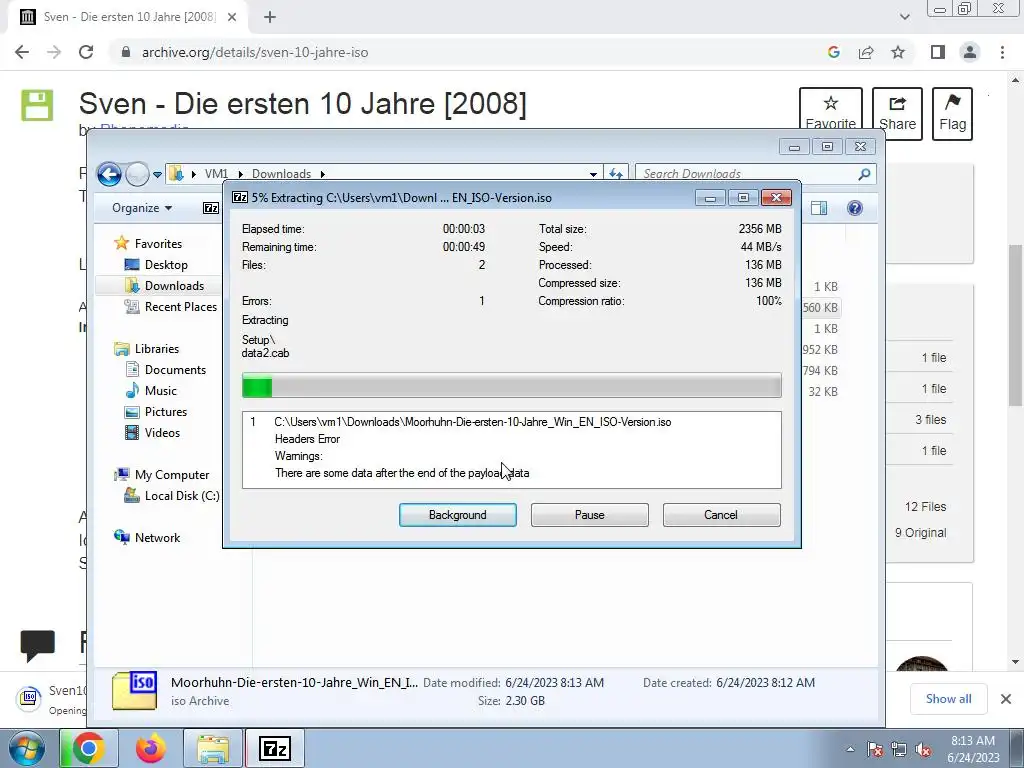Open the Chrome profile avatar
1024x768 pixels.
pyautogui.click(x=970, y=52)
